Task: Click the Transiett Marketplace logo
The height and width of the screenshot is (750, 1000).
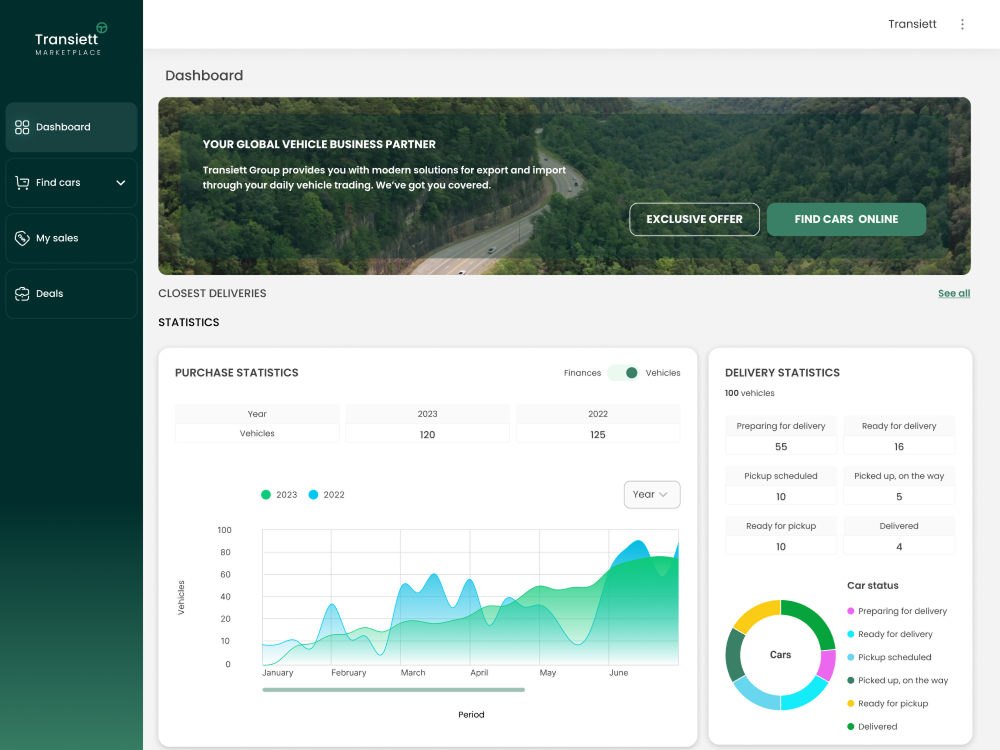Action: point(68,39)
